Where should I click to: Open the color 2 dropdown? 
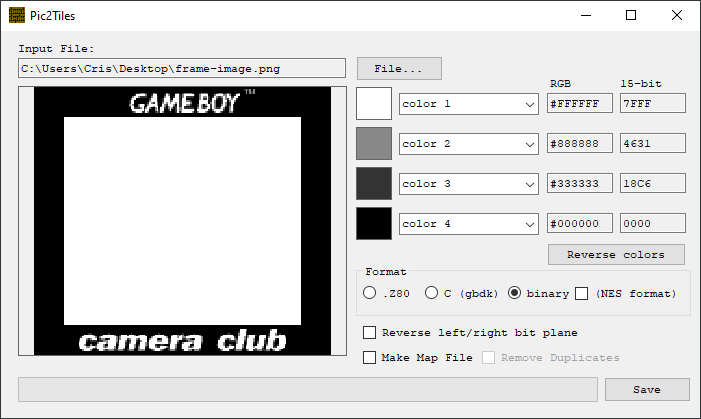tap(469, 144)
